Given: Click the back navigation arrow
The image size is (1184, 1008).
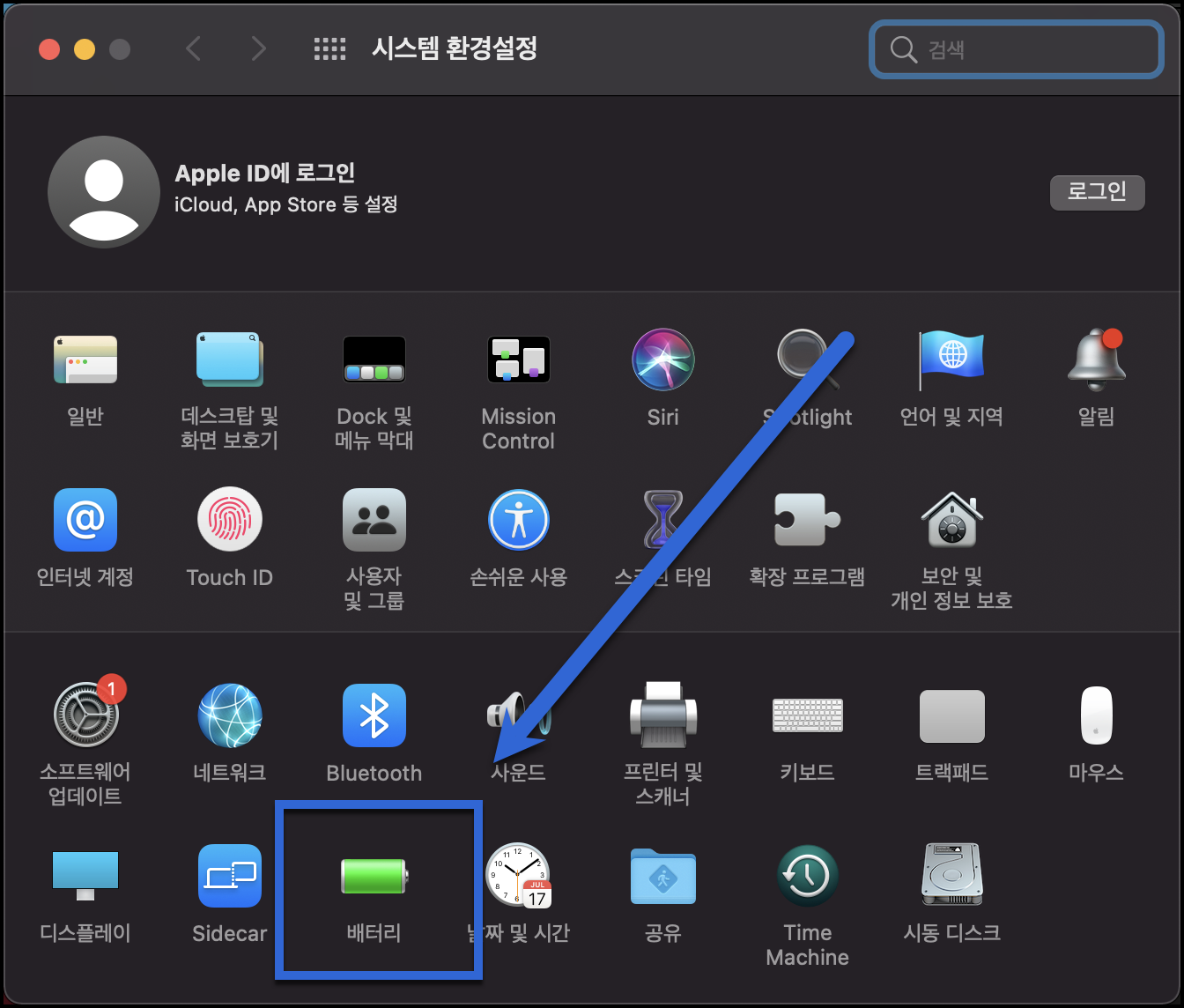Looking at the screenshot, I should click(194, 49).
